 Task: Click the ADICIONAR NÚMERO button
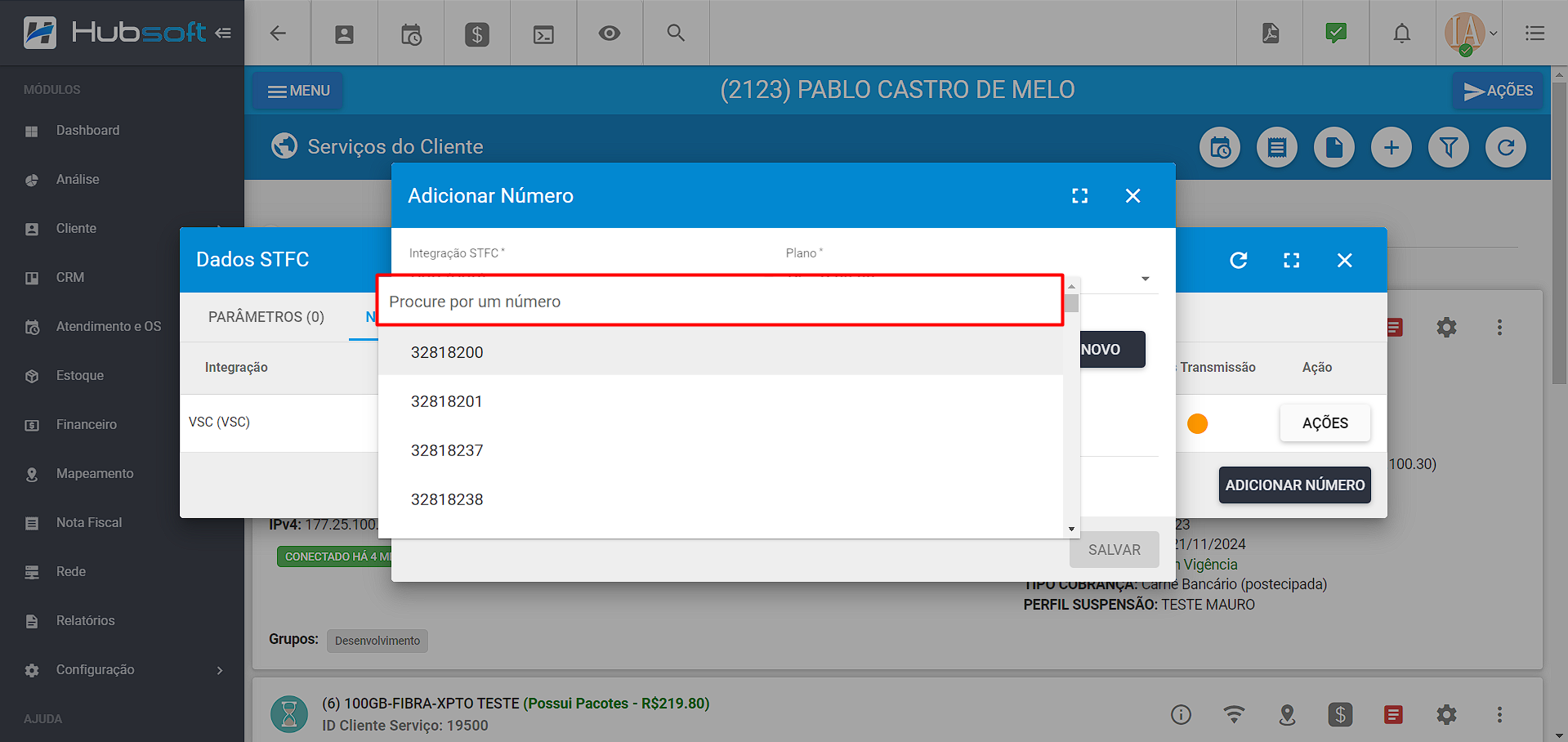(x=1294, y=485)
